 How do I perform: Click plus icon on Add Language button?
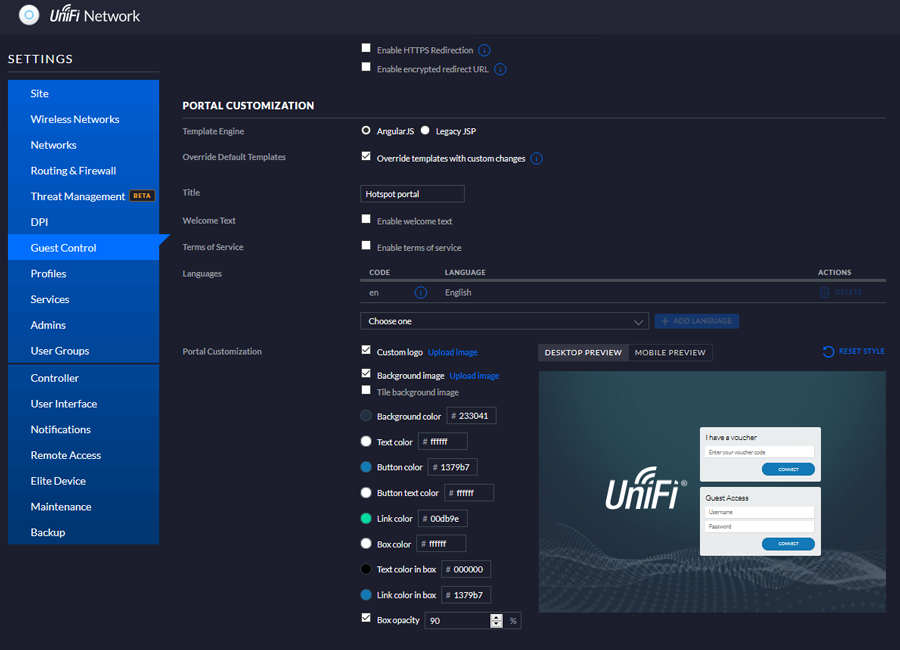click(666, 321)
